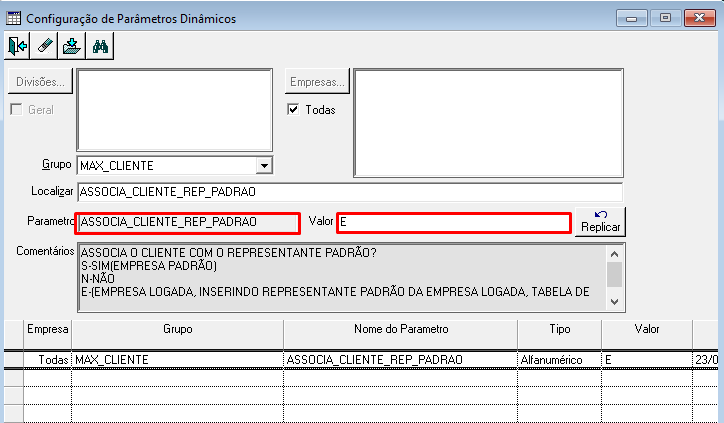Click the Empresas list box
This screenshot has width=724, height=423.
tap(489, 123)
